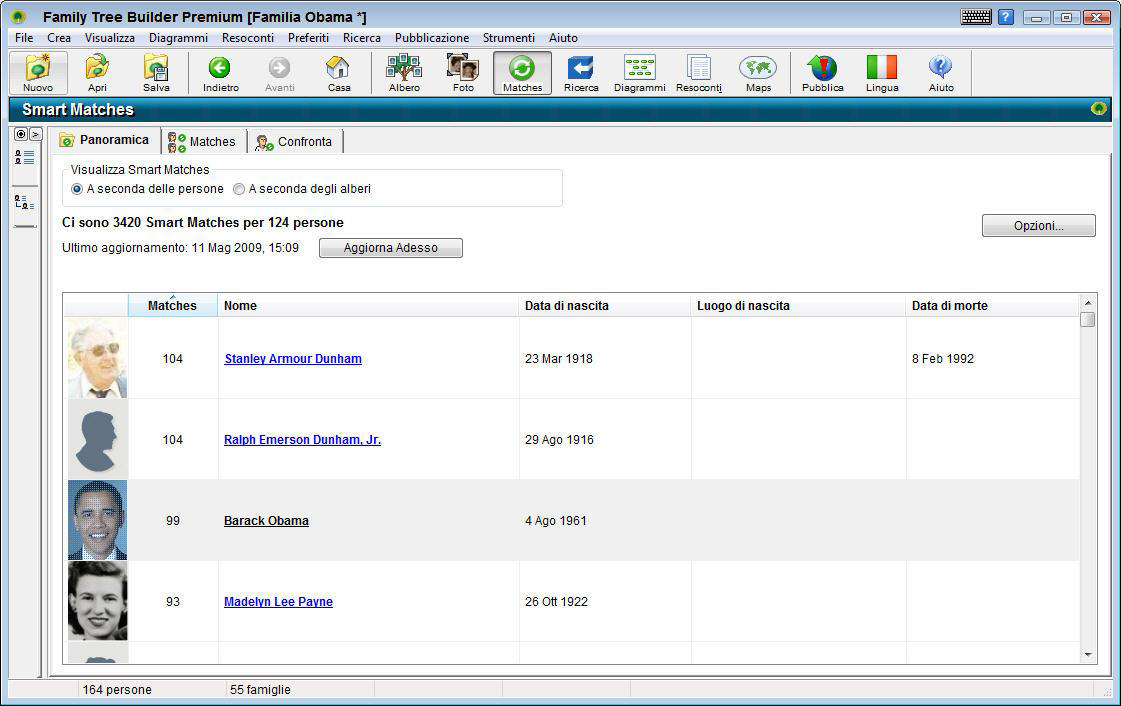Click the Nuovo toolbar icon
This screenshot has width=1121, height=706.
tap(38, 73)
